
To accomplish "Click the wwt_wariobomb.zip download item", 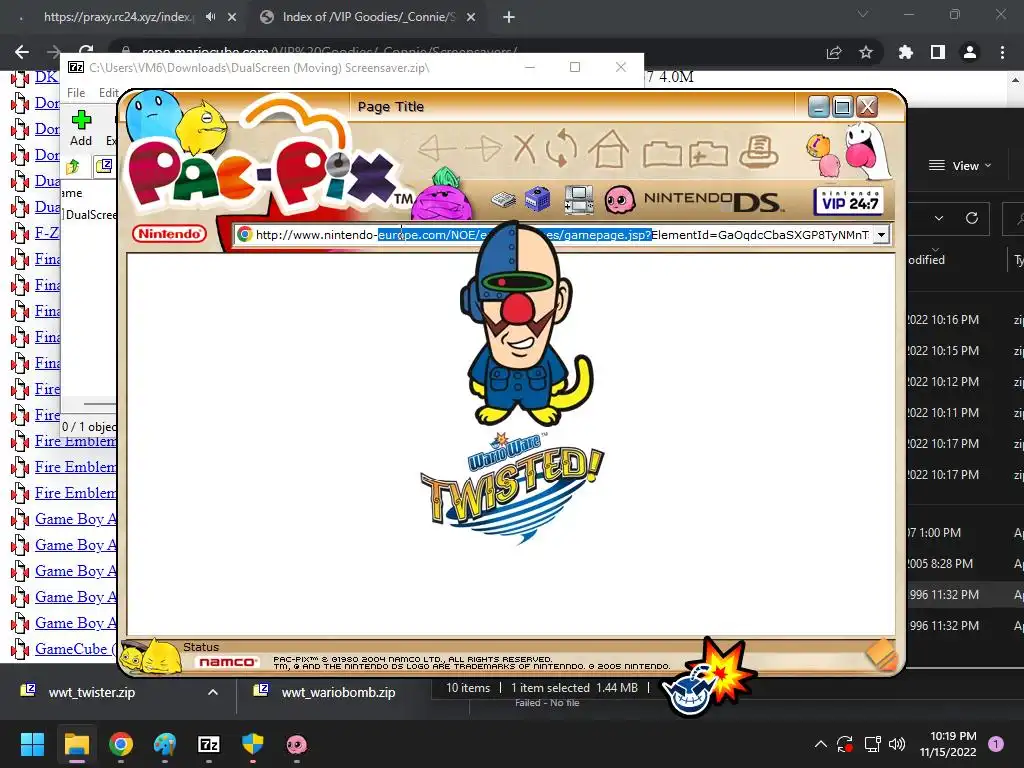I will tap(338, 692).
